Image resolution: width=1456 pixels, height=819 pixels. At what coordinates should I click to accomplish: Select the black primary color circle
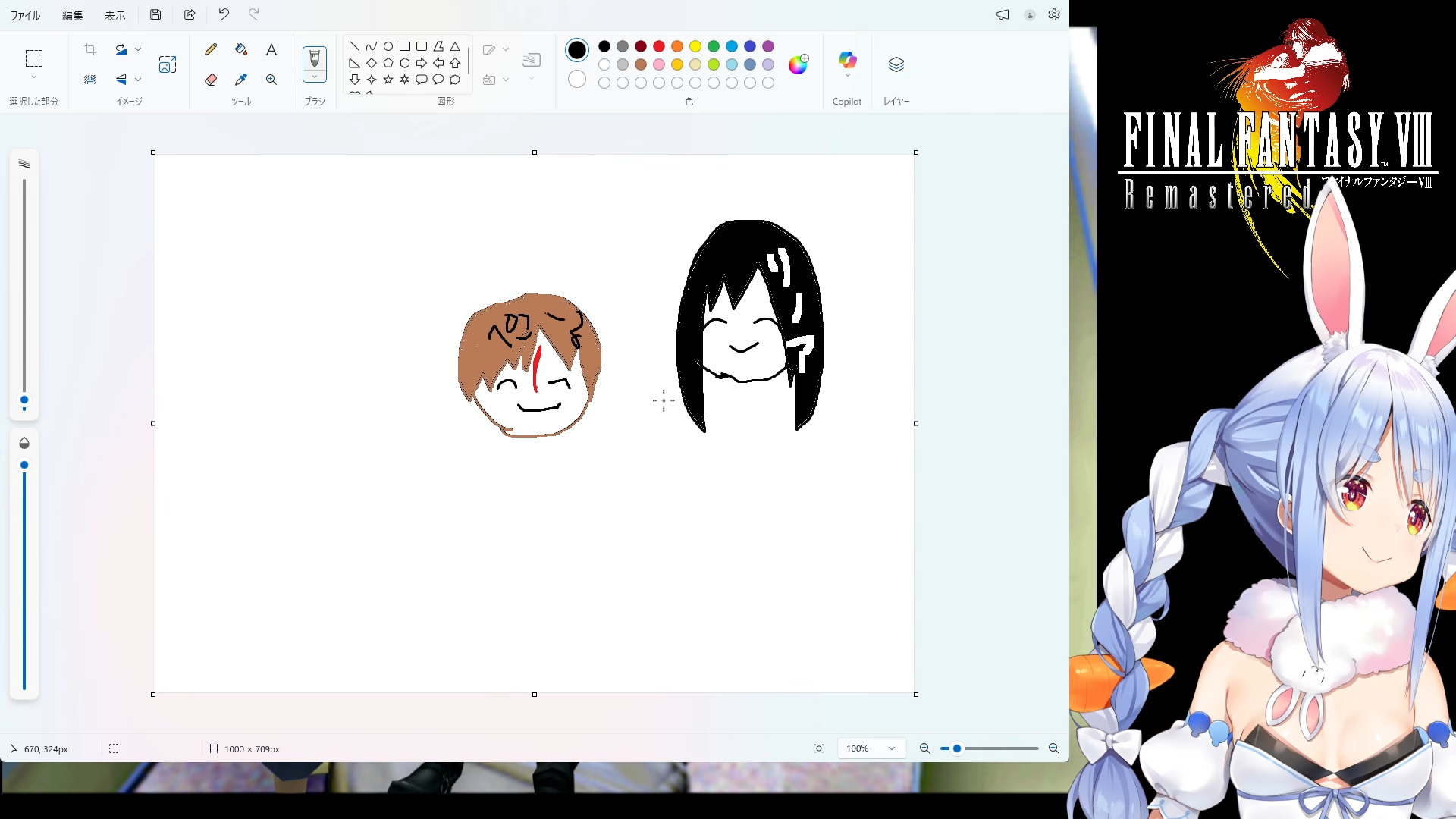[577, 50]
